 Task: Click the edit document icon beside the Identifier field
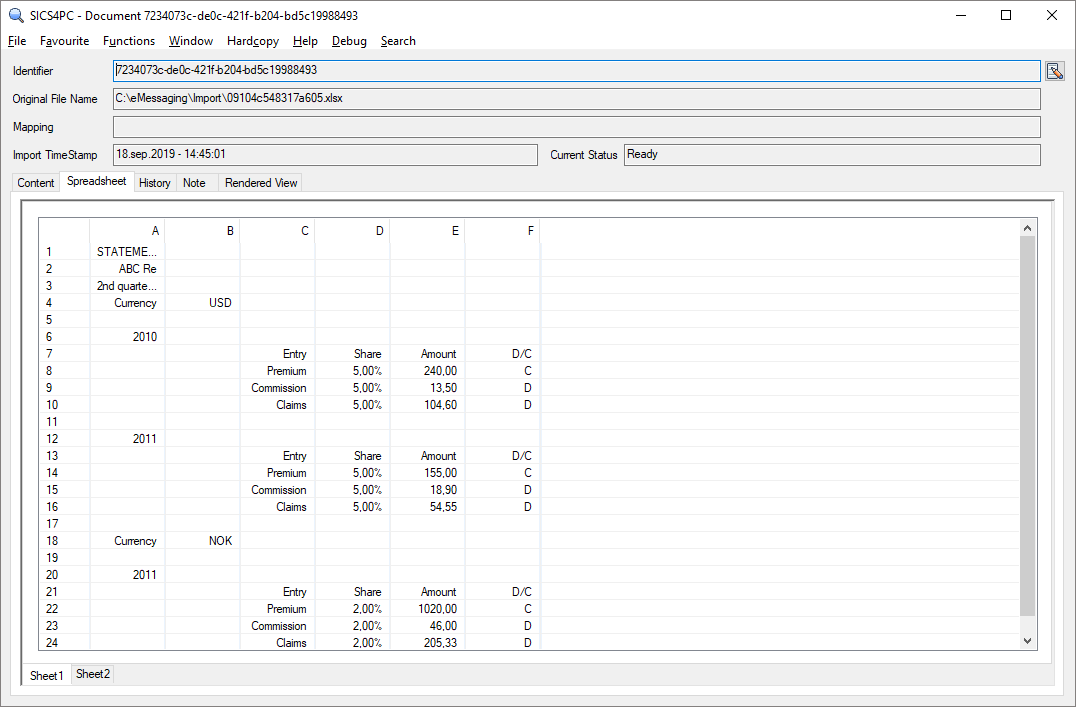click(x=1056, y=70)
